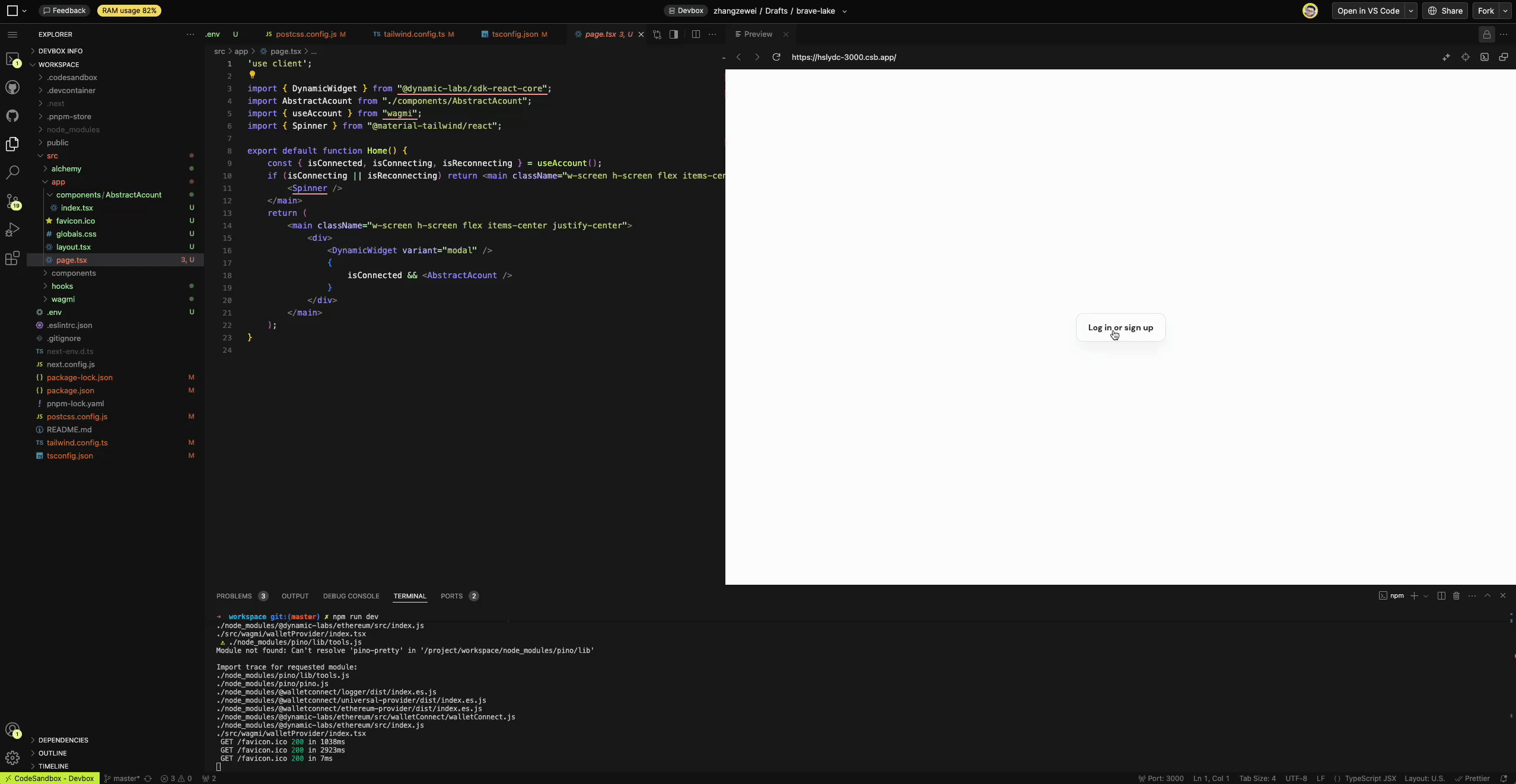Click the RAM usage 82% indicator
This screenshot has width=1516, height=784.
pos(129,11)
